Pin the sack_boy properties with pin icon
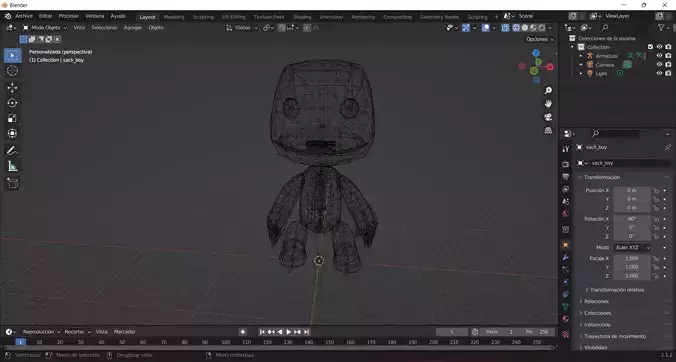The width and height of the screenshot is (676, 362). 667,147
